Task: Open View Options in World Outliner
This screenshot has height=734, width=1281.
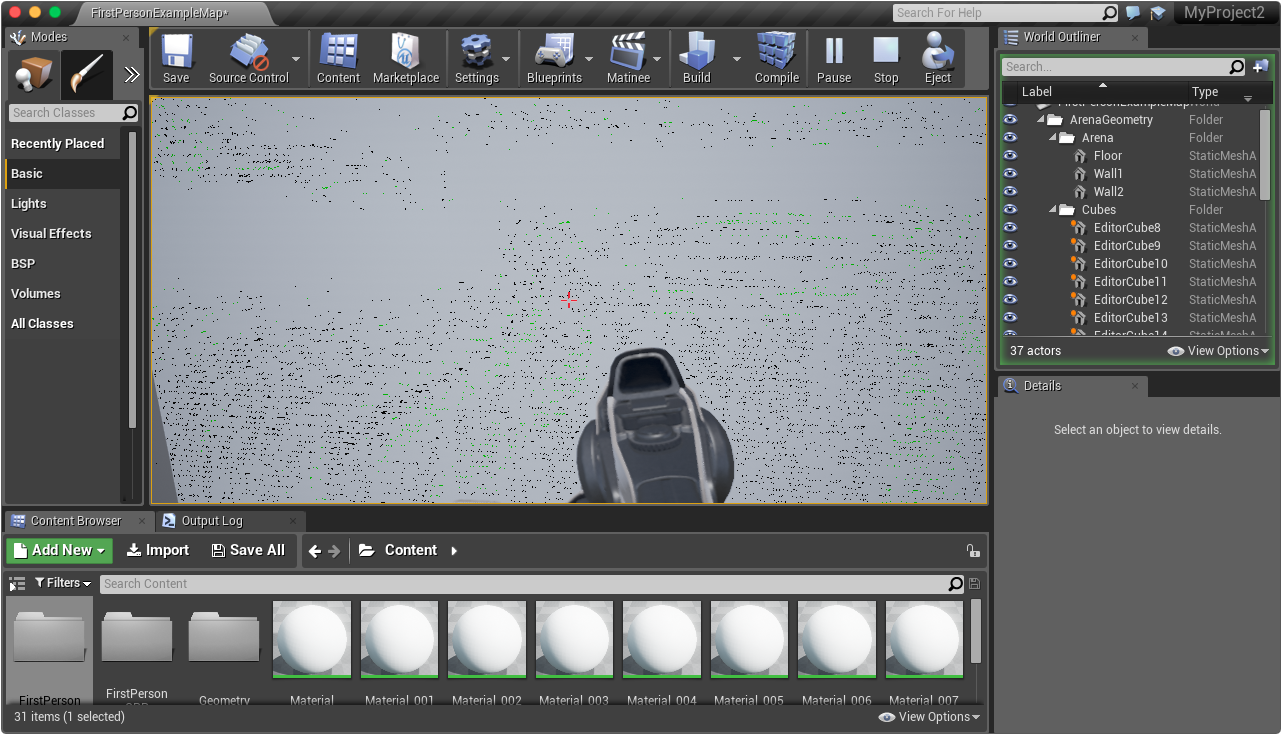Action: coord(1216,350)
